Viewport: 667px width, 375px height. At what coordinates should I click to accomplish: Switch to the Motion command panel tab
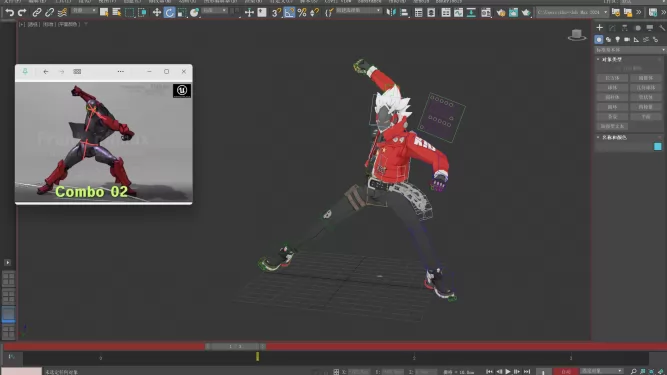[637, 28]
